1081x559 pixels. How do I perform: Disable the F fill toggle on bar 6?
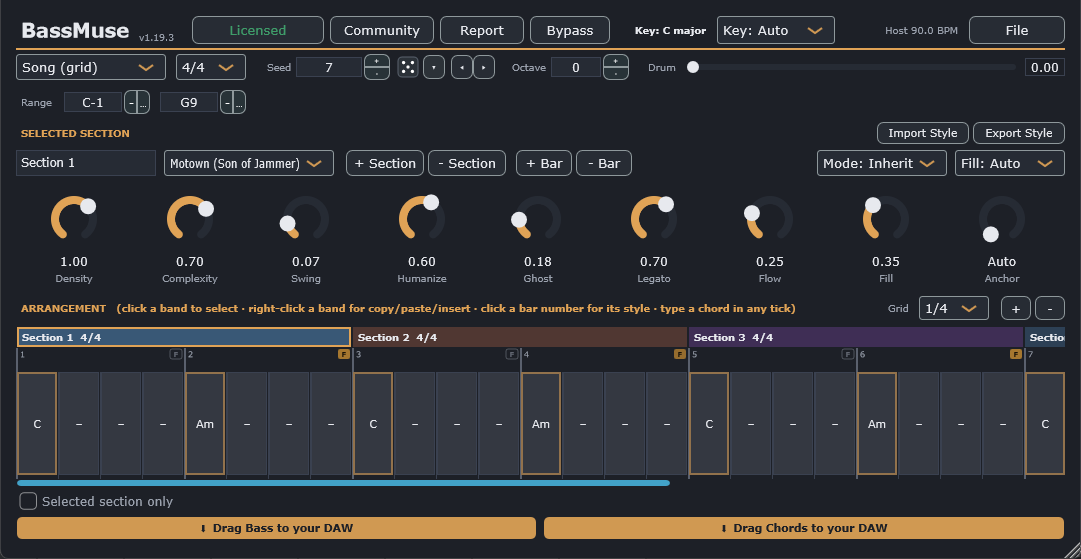pos(1016,354)
